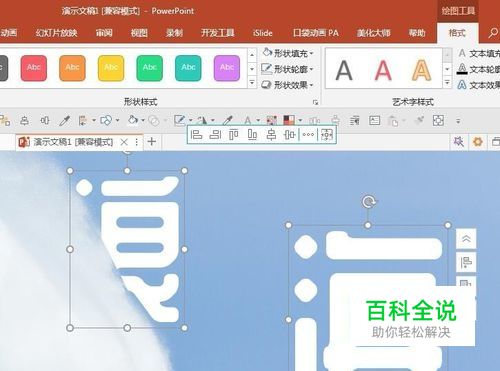This screenshot has width=500, height=371.
Task: Open the 录制 ribbon tab
Action: pyautogui.click(x=174, y=33)
